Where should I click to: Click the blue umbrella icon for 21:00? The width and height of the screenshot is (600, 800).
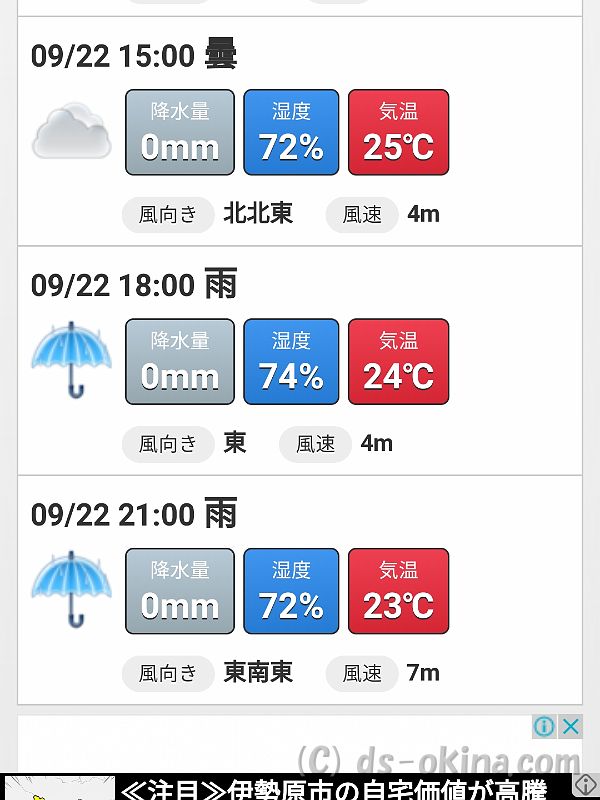click(71, 589)
